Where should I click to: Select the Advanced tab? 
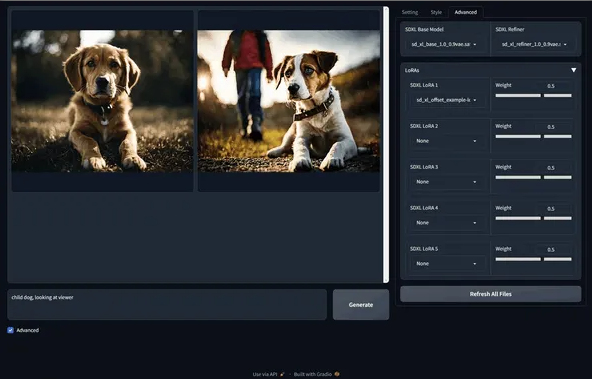pos(466,12)
